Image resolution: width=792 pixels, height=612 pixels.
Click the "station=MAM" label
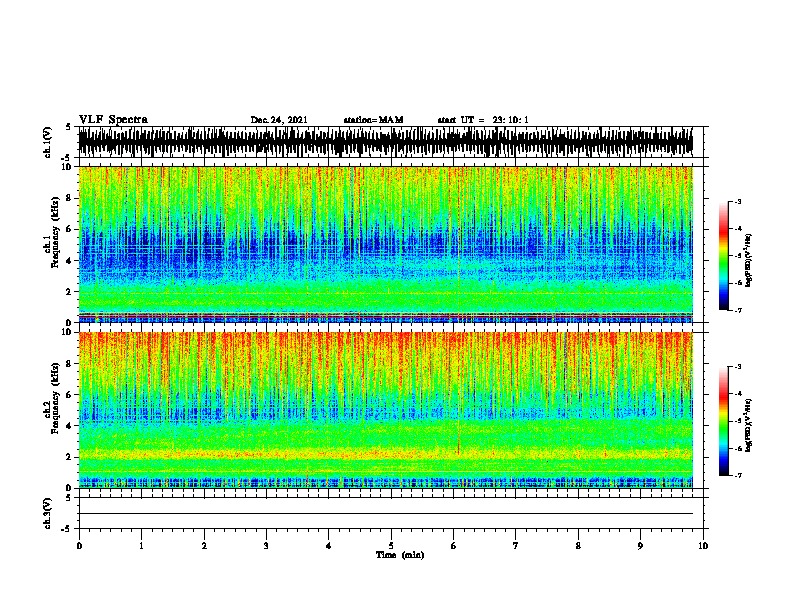(373, 120)
